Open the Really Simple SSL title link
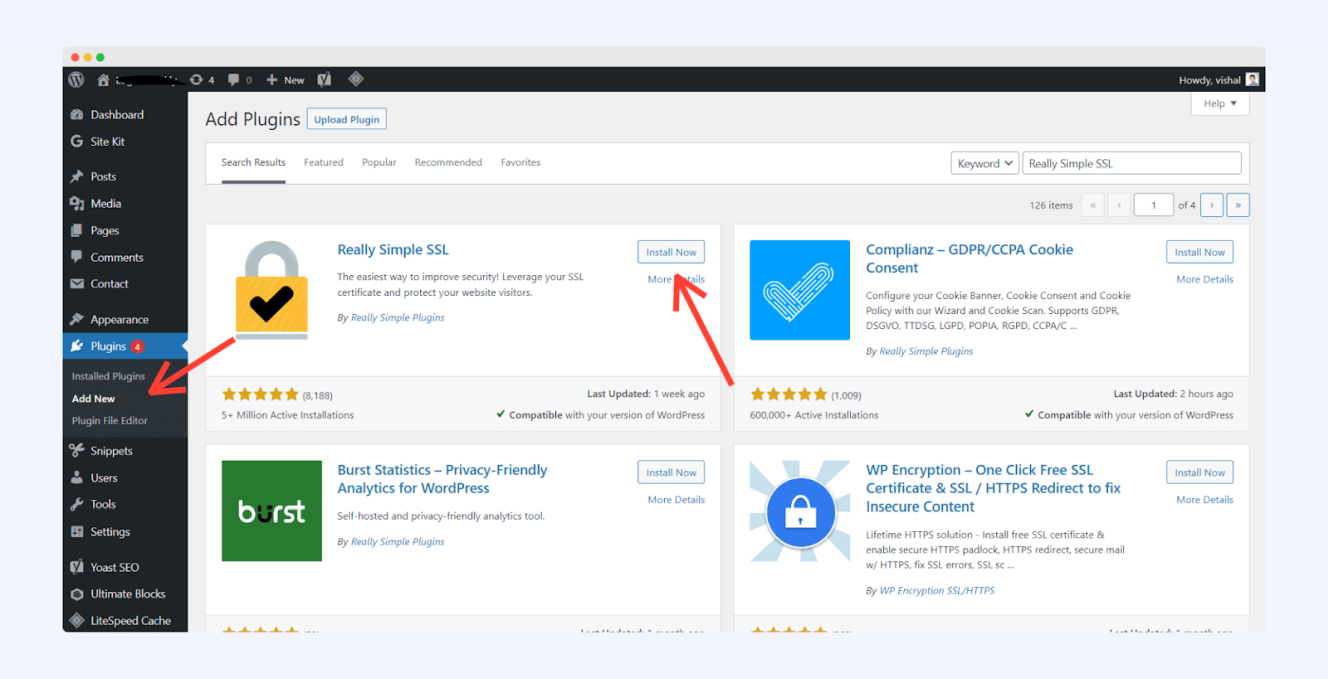 coord(393,250)
